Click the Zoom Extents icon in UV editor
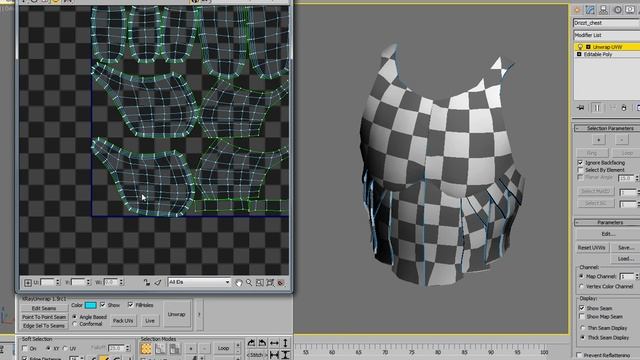 coord(270,282)
